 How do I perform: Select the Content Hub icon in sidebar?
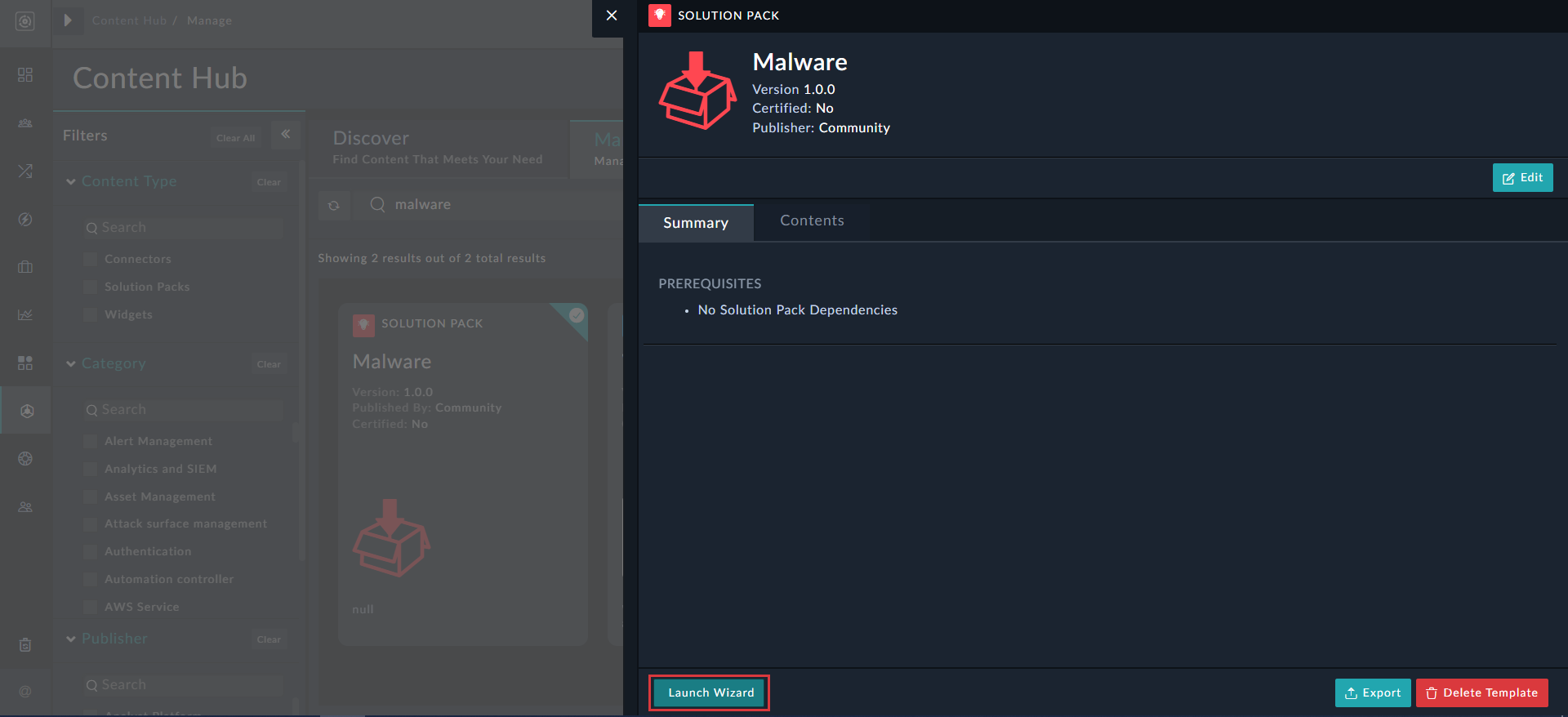[x=26, y=411]
